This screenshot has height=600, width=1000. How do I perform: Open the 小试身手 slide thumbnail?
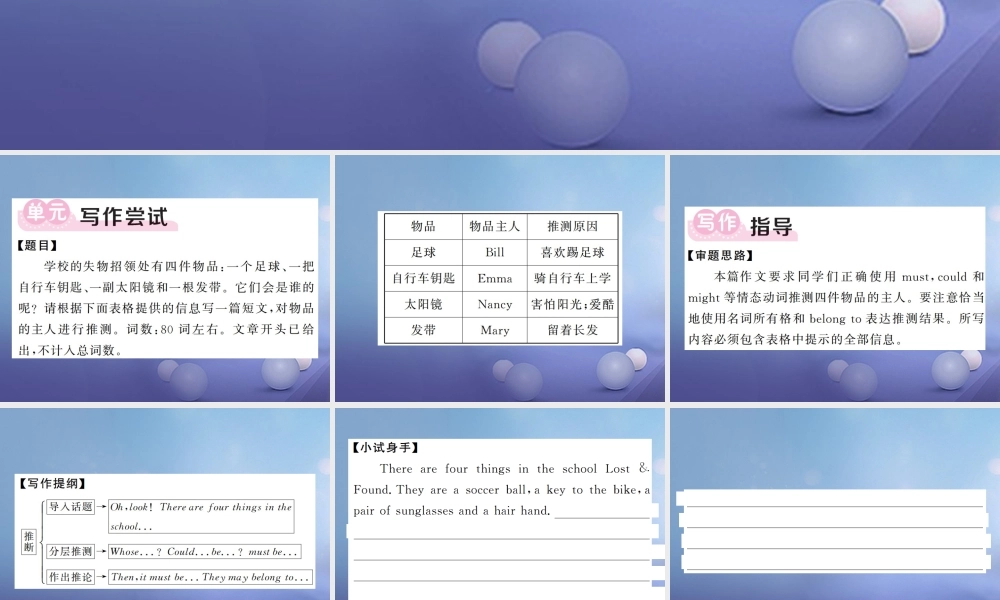pyautogui.click(x=500, y=504)
